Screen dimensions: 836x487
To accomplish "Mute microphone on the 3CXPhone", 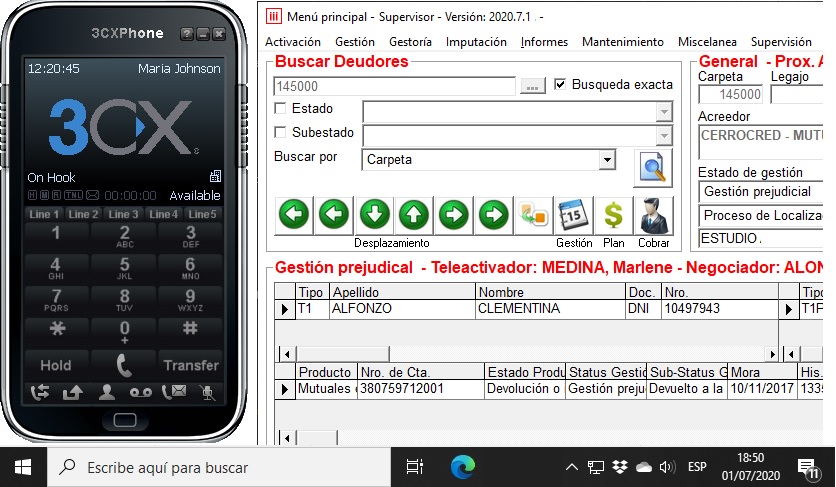I will pyautogui.click(x=207, y=392).
